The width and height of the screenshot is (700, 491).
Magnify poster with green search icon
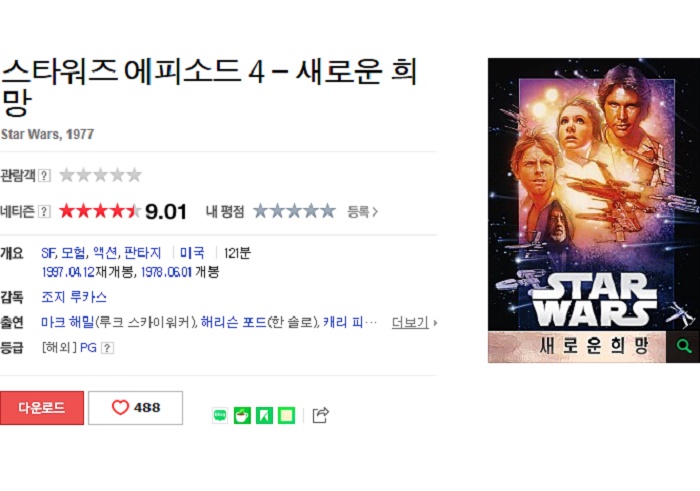pos(683,346)
